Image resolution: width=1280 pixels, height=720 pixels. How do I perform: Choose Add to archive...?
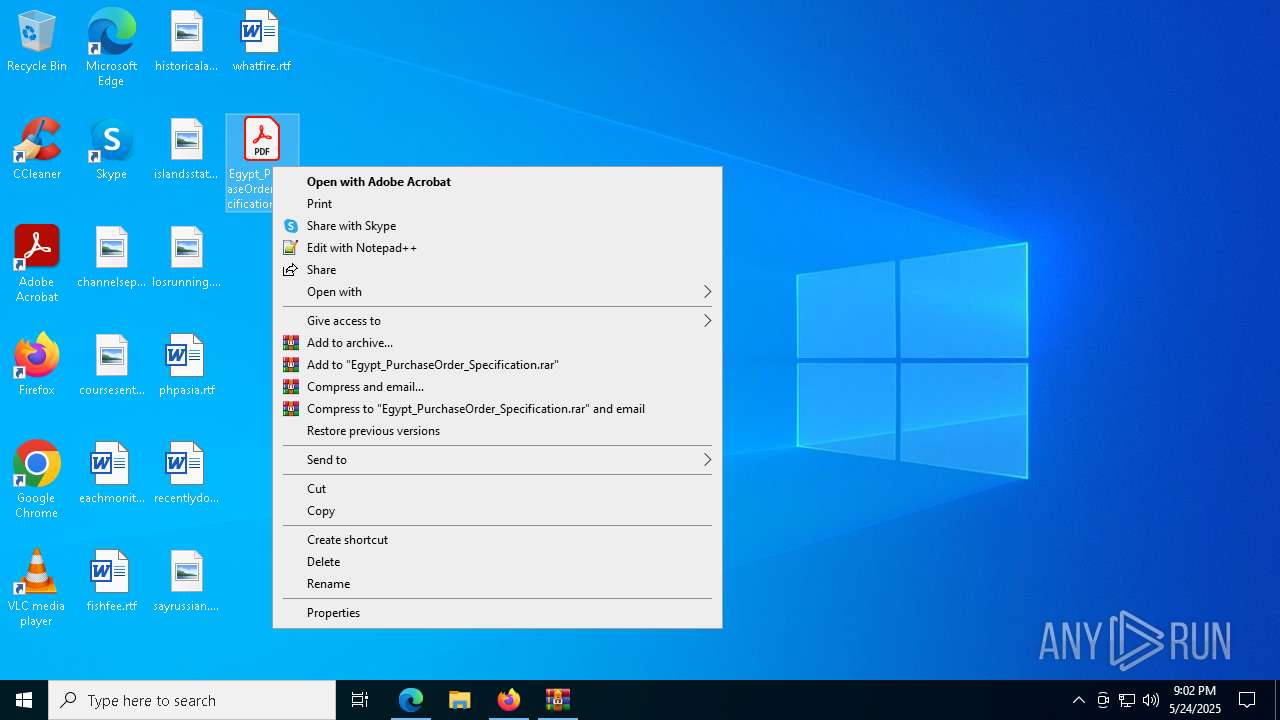[497, 343]
